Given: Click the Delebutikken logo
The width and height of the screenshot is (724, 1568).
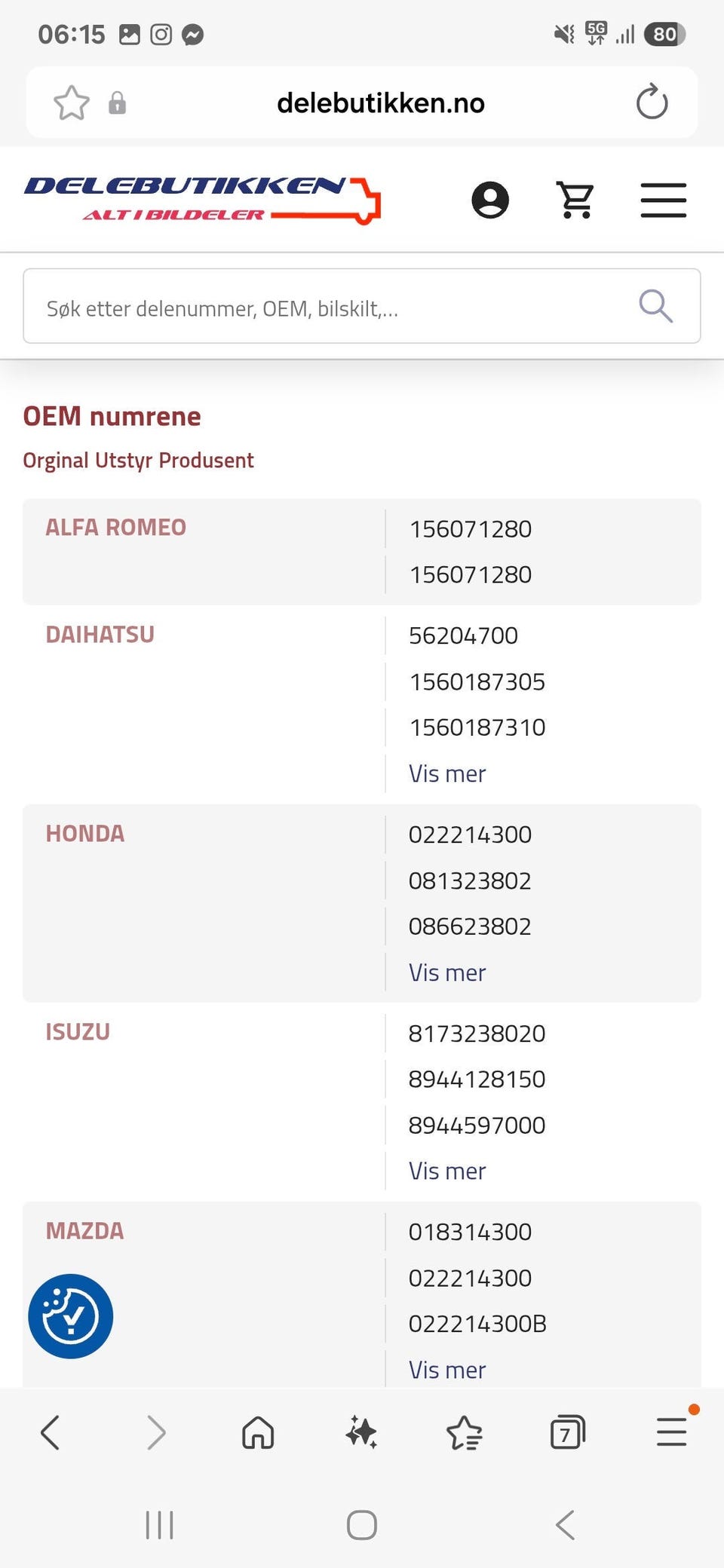Looking at the screenshot, I should [x=202, y=201].
